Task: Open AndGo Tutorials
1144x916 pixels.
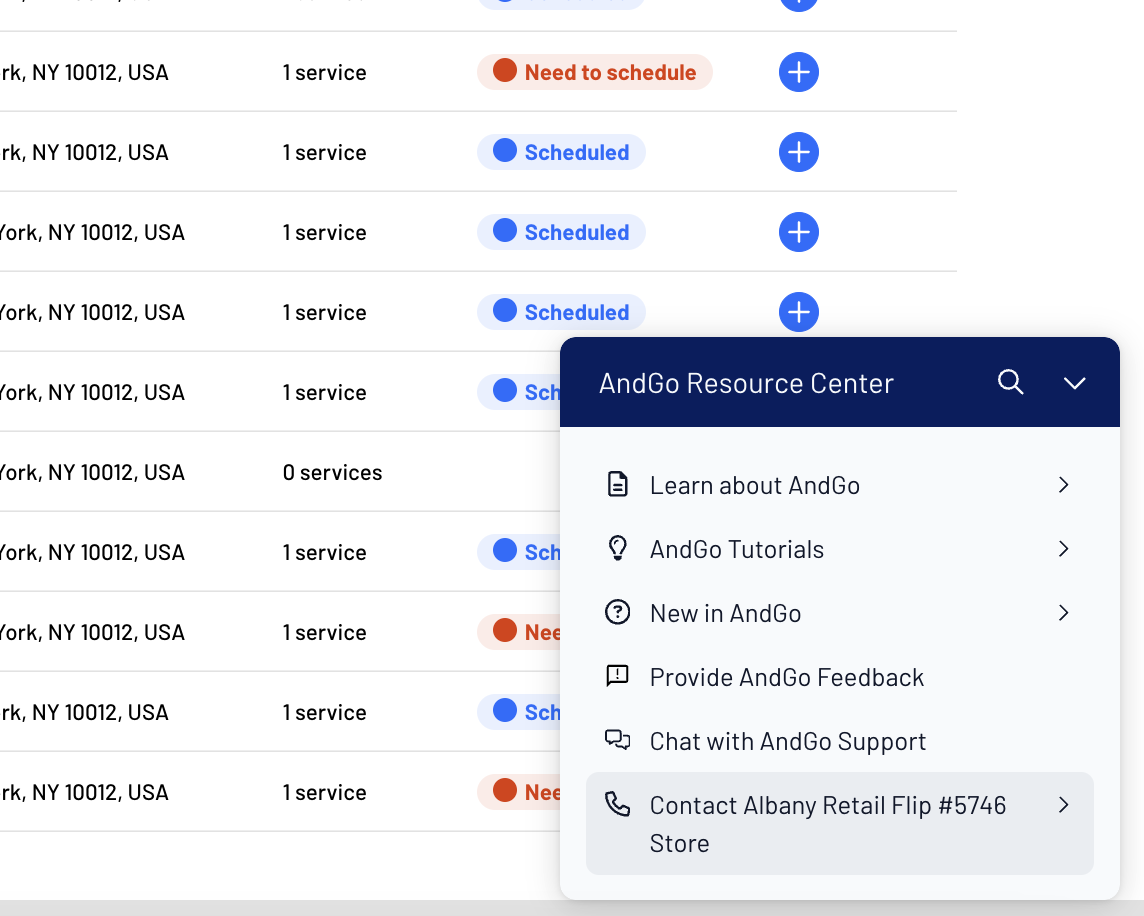Action: click(x=839, y=549)
